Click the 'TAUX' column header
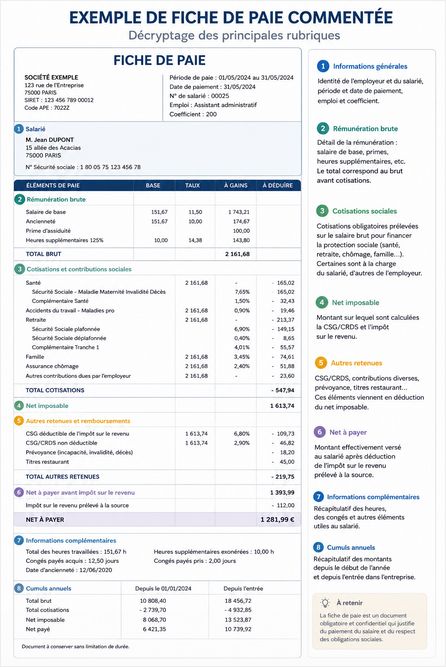Image resolution: width=446 pixels, height=667 pixels. pyautogui.click(x=192, y=185)
